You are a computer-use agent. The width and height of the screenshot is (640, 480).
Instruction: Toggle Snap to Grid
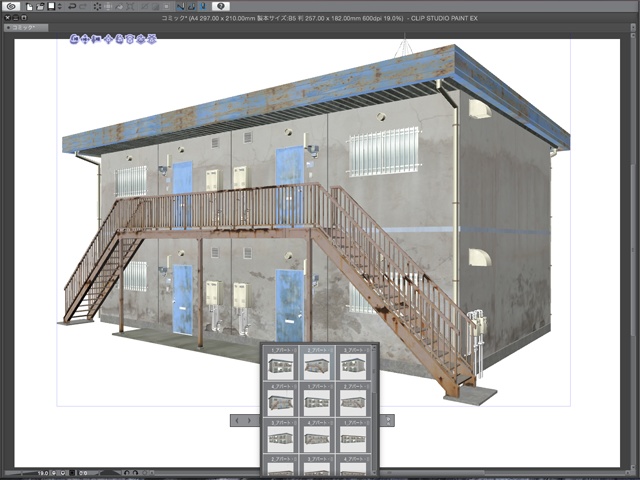pos(203,7)
